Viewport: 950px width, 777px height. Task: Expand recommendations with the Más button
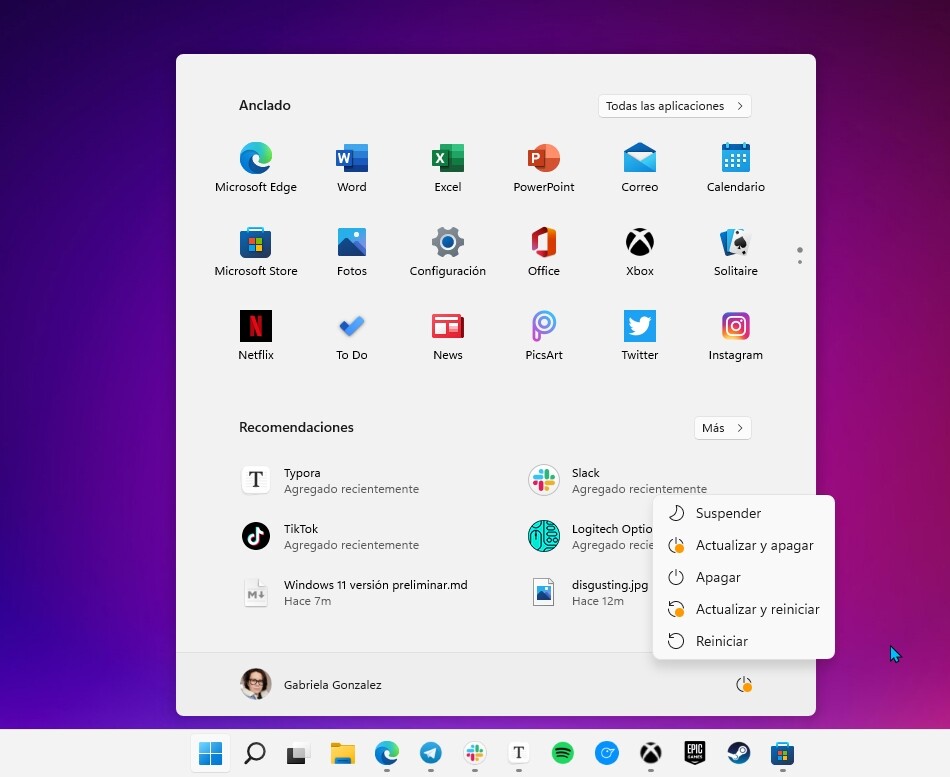722,428
